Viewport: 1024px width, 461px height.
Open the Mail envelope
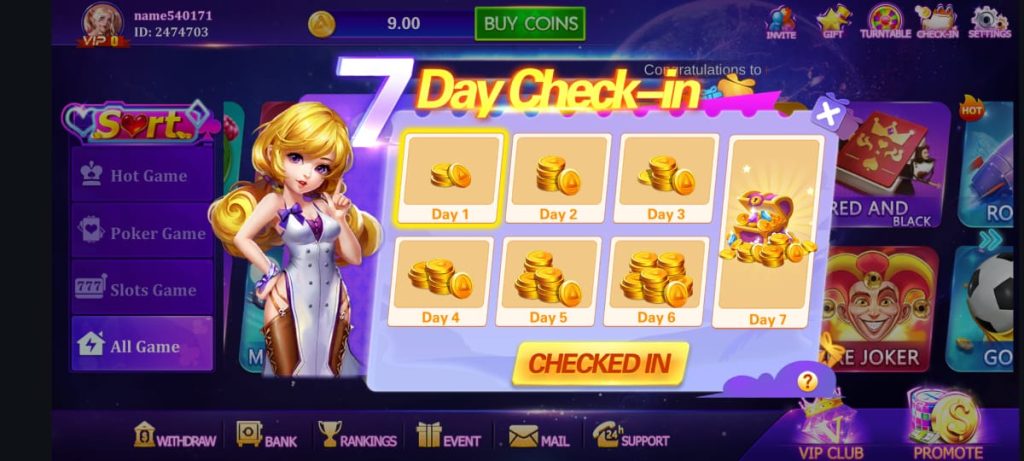539,436
